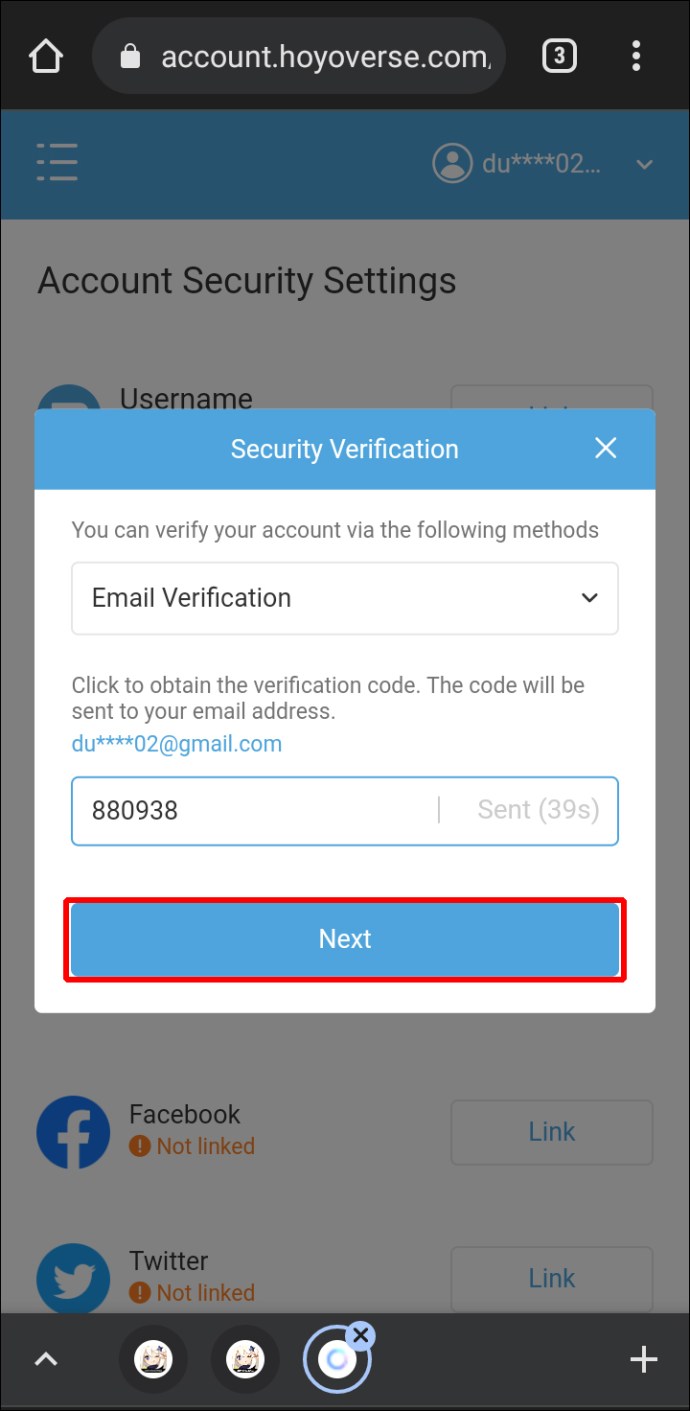The height and width of the screenshot is (1411, 690).
Task: Tap the browser home icon
Action: pyautogui.click(x=46, y=57)
